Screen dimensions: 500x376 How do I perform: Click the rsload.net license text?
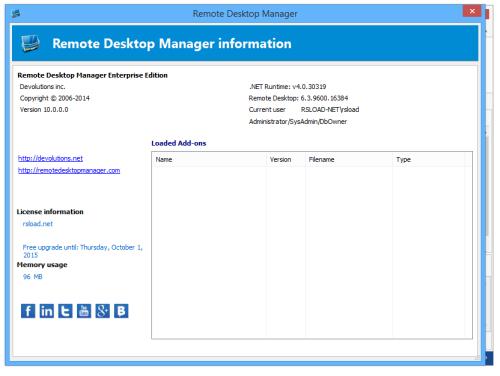pyautogui.click(x=38, y=224)
